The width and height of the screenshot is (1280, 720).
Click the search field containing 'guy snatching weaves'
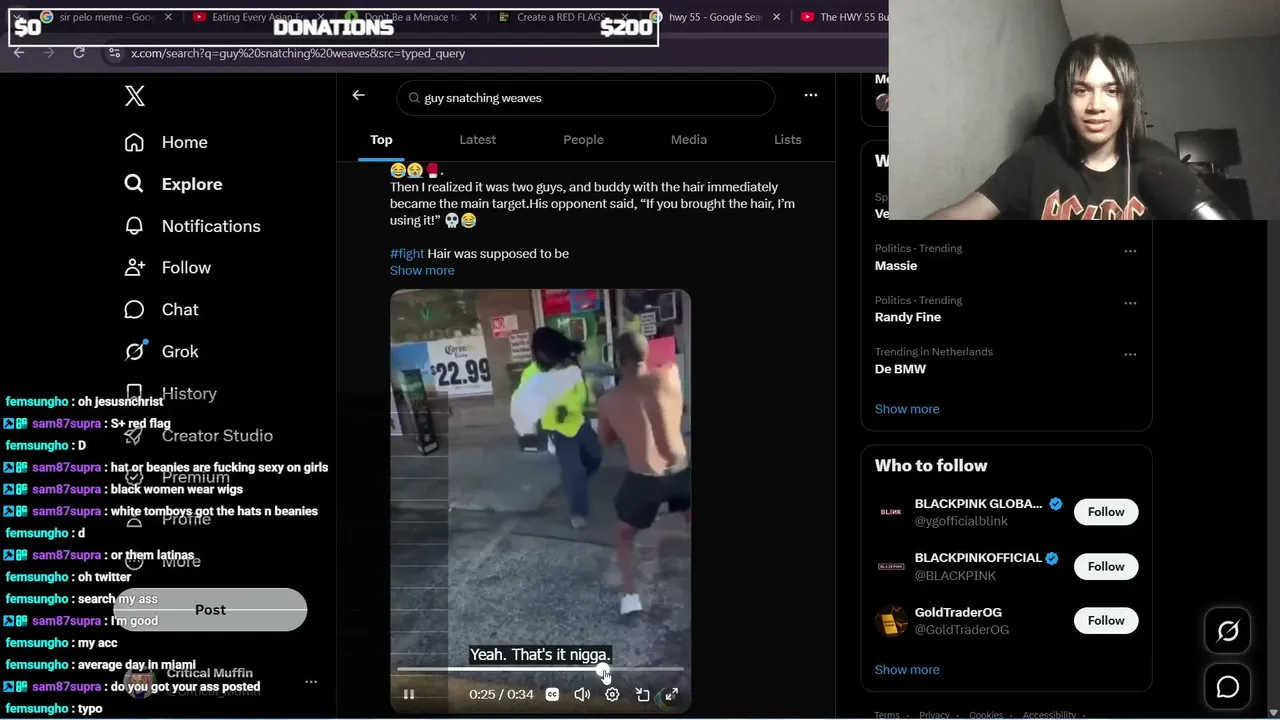click(x=586, y=98)
